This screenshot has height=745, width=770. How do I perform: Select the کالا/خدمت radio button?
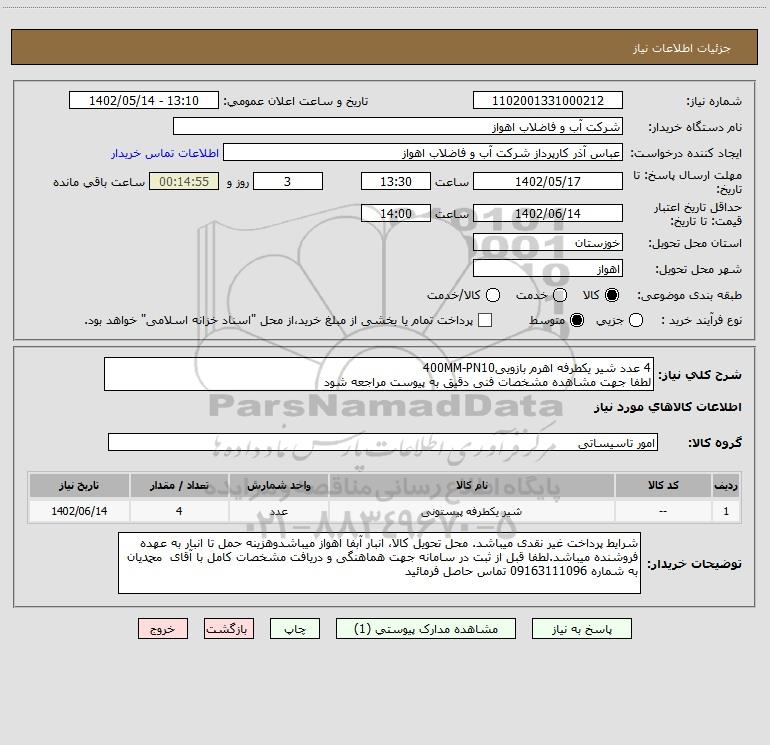click(493, 295)
